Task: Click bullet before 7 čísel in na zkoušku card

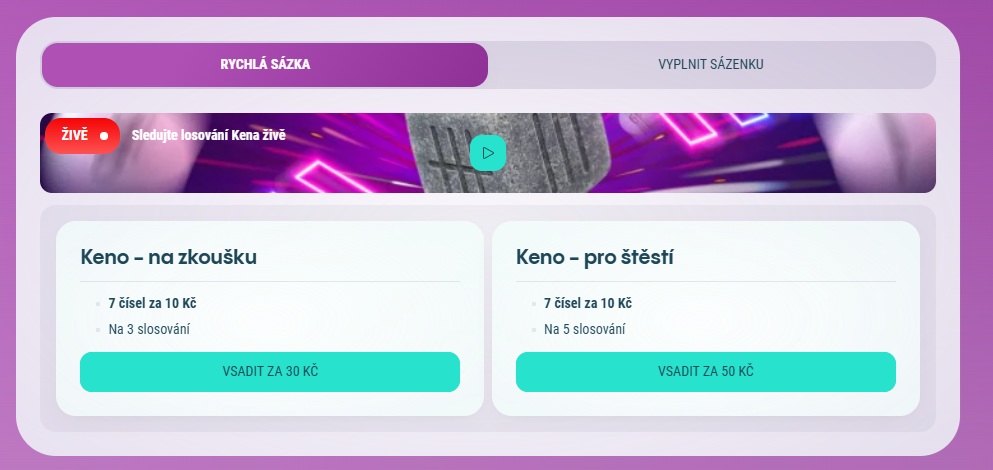Action: point(98,303)
